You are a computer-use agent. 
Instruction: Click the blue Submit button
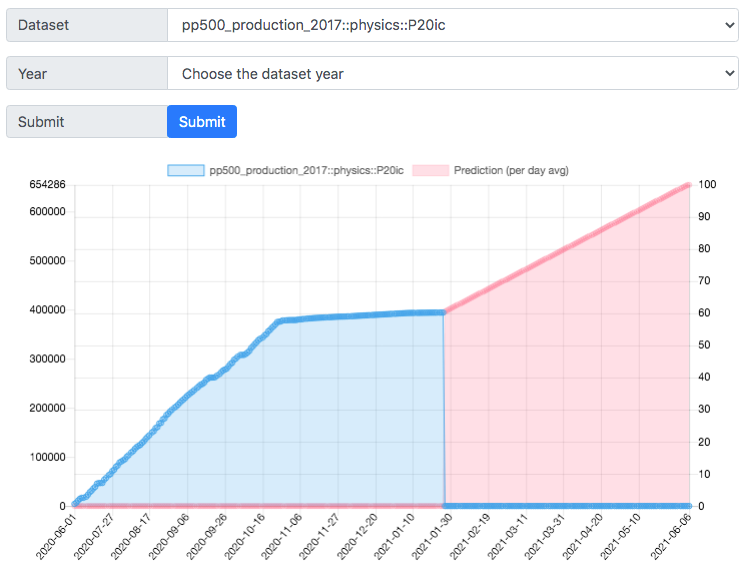coord(202,122)
